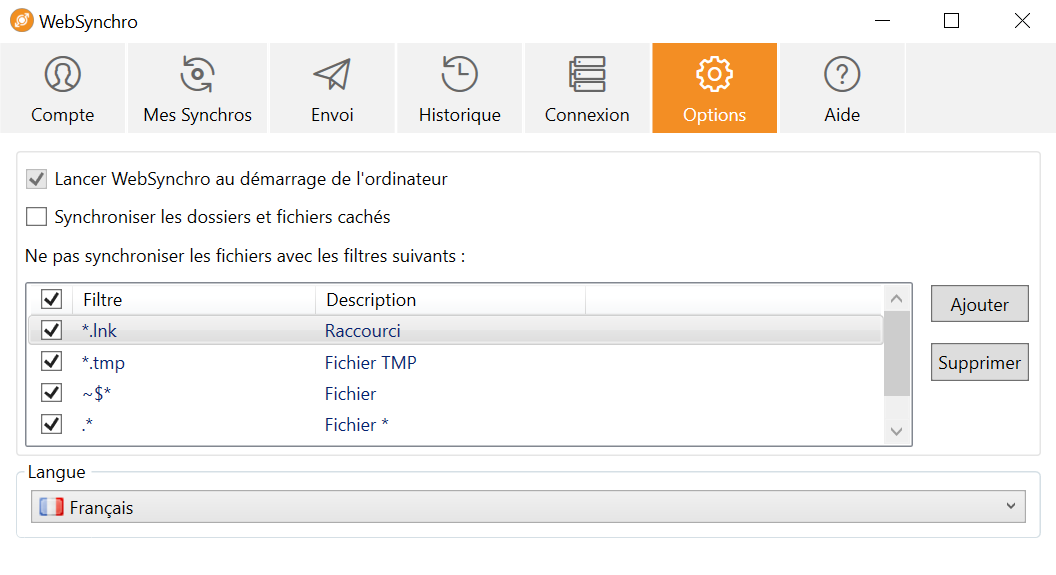This screenshot has width=1056, height=575.
Task: Toggle launch WebSynchro at startup checkbox
Action: point(36,179)
